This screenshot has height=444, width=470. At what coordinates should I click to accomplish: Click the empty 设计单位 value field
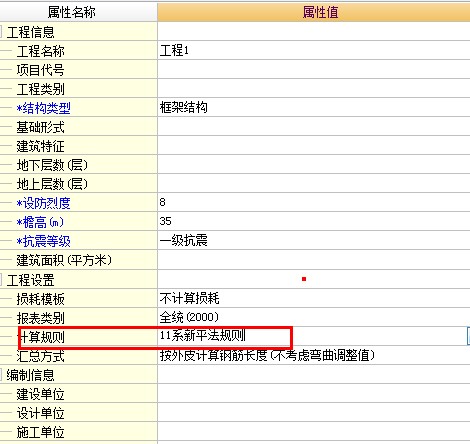pyautogui.click(x=314, y=413)
